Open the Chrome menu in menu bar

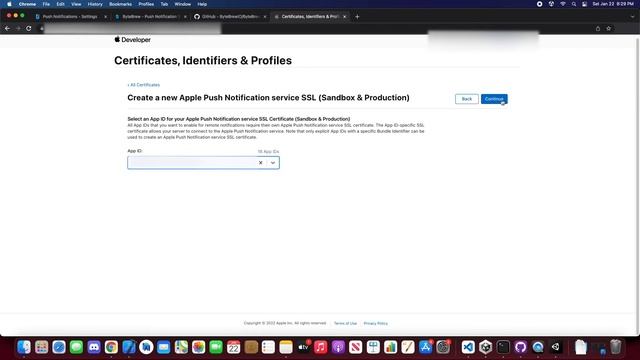pyautogui.click(x=27, y=4)
